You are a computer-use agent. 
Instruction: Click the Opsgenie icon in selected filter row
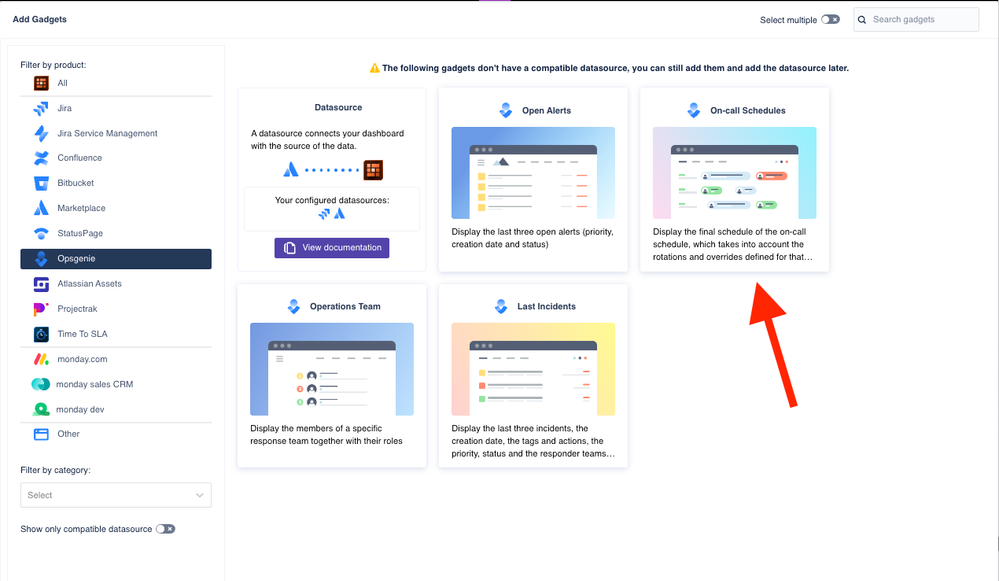tap(41, 259)
